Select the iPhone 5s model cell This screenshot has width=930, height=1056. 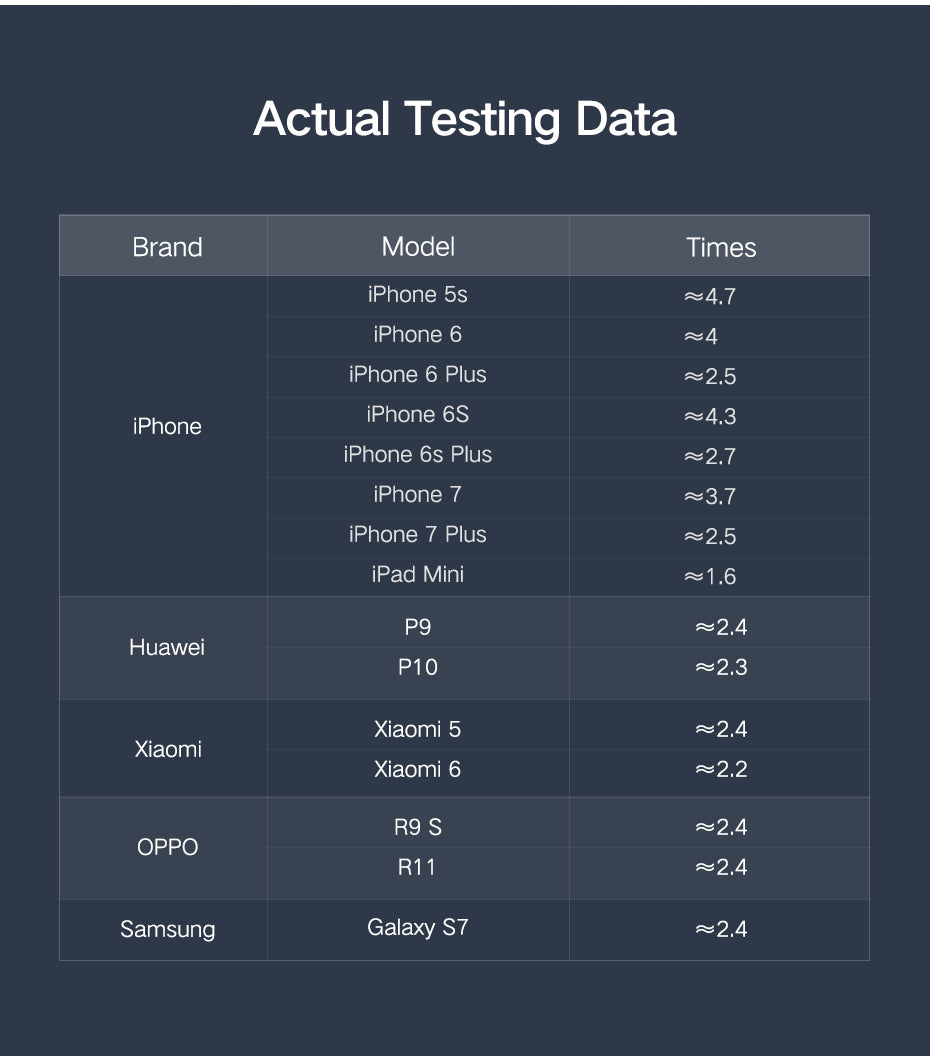tap(418, 295)
